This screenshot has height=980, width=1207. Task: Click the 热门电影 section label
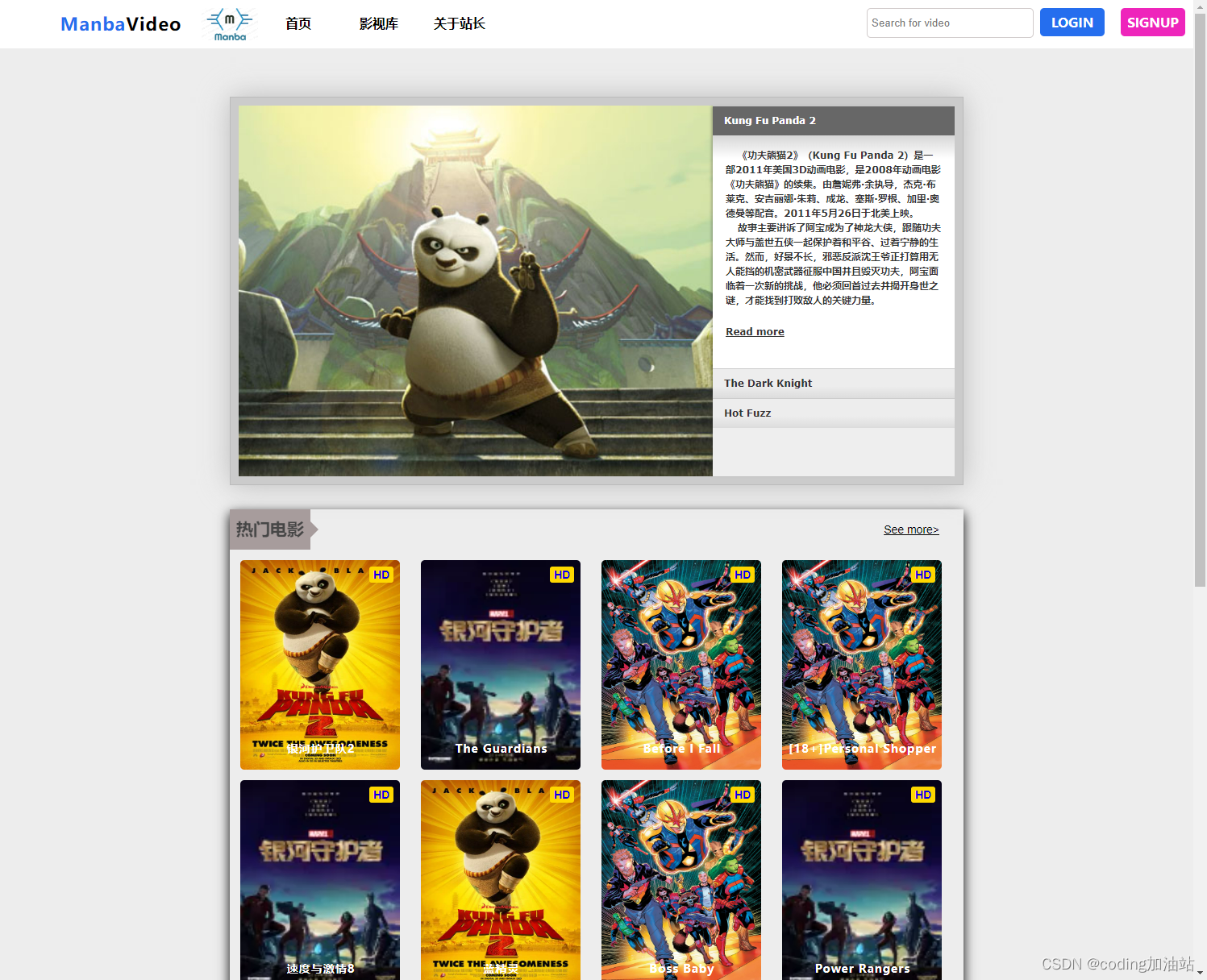coord(270,529)
